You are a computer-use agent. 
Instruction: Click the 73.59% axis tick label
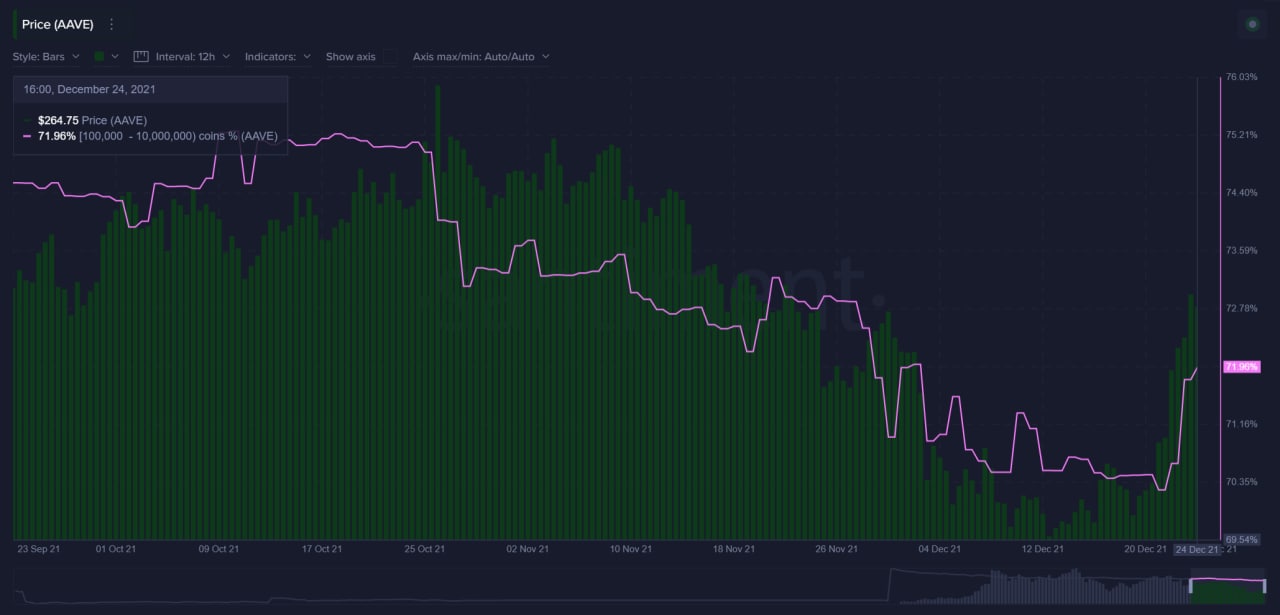coord(1241,250)
